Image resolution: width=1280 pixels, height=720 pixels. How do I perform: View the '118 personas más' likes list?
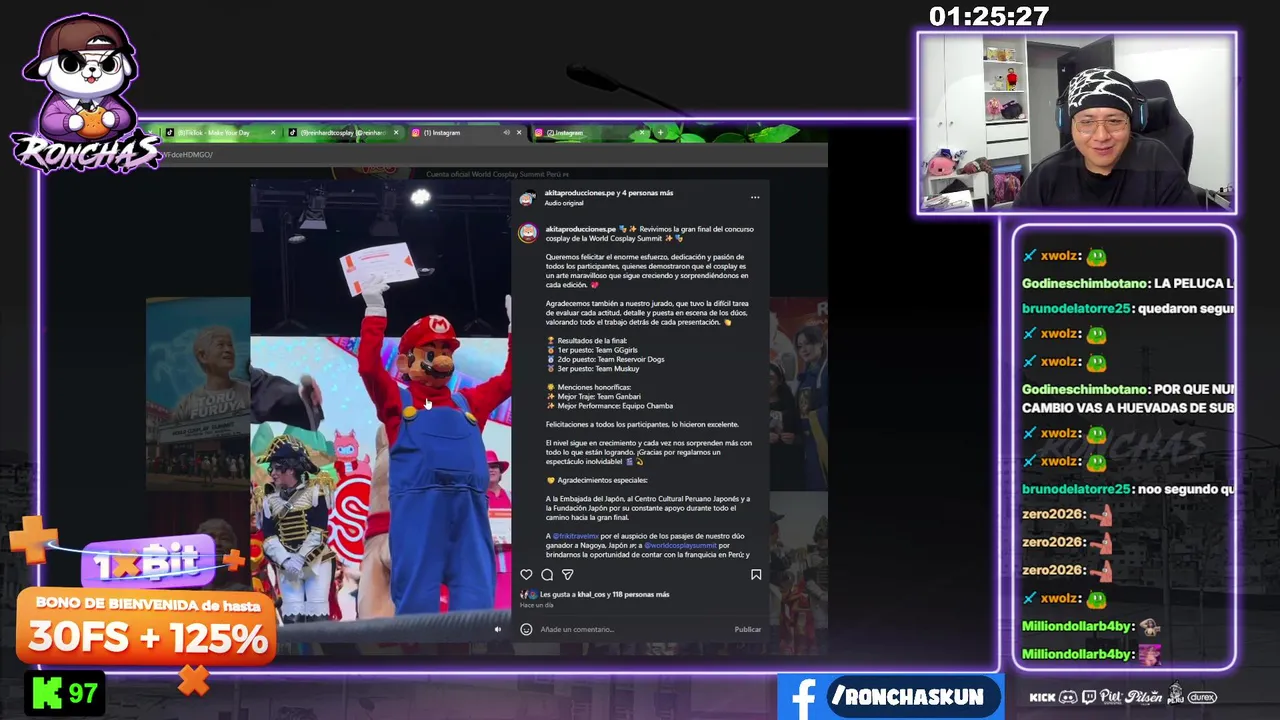640,594
